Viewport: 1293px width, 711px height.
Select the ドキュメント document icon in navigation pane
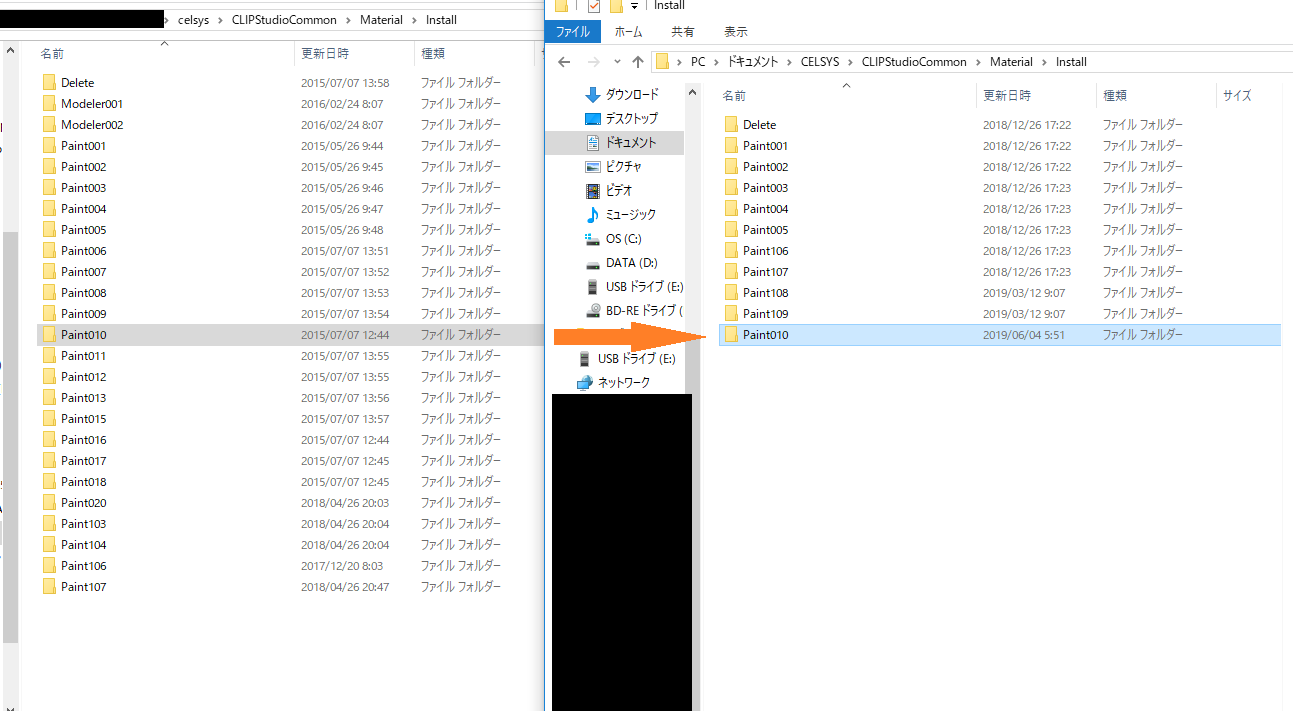point(593,142)
